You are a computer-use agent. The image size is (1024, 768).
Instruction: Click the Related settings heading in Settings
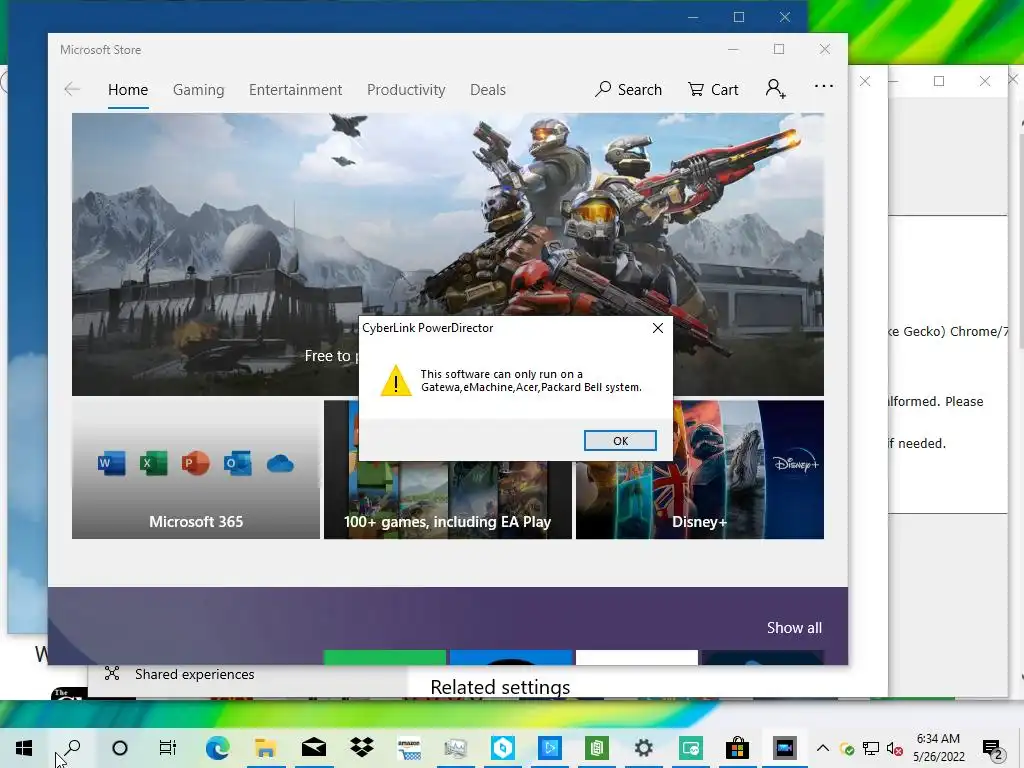tap(500, 687)
